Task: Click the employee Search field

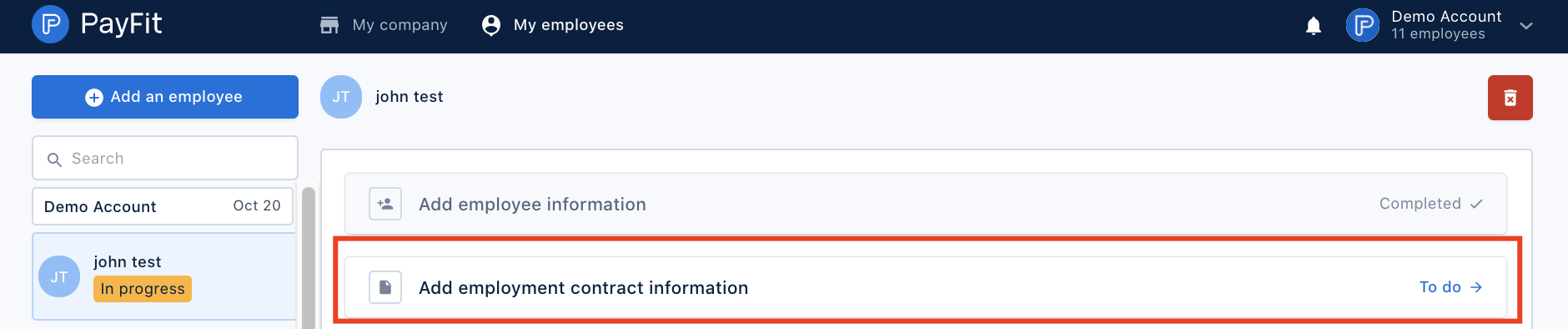Action: point(165,158)
